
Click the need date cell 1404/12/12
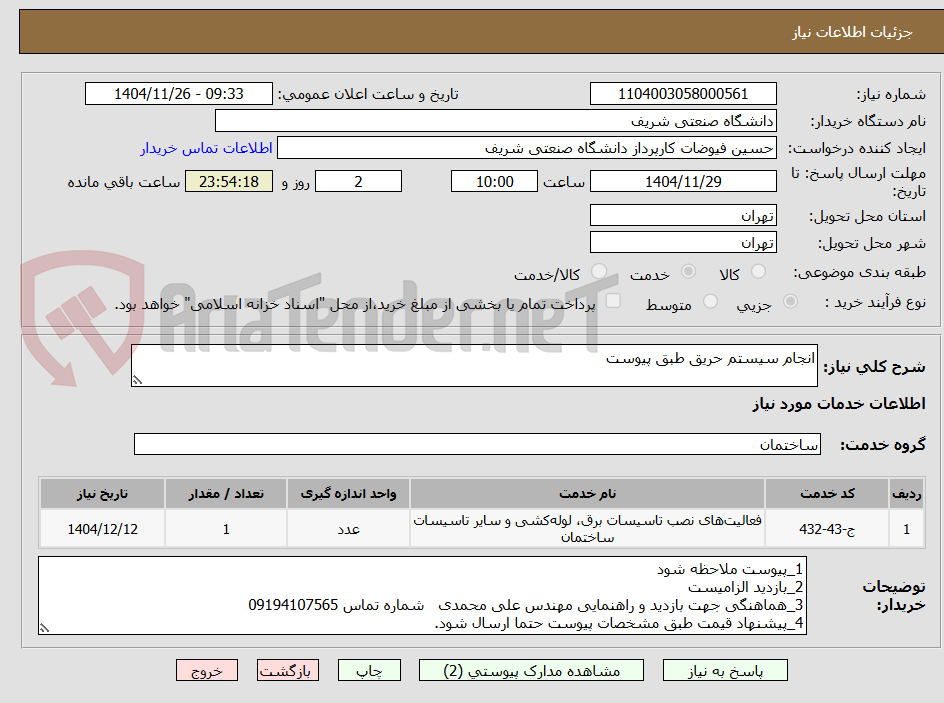102,529
